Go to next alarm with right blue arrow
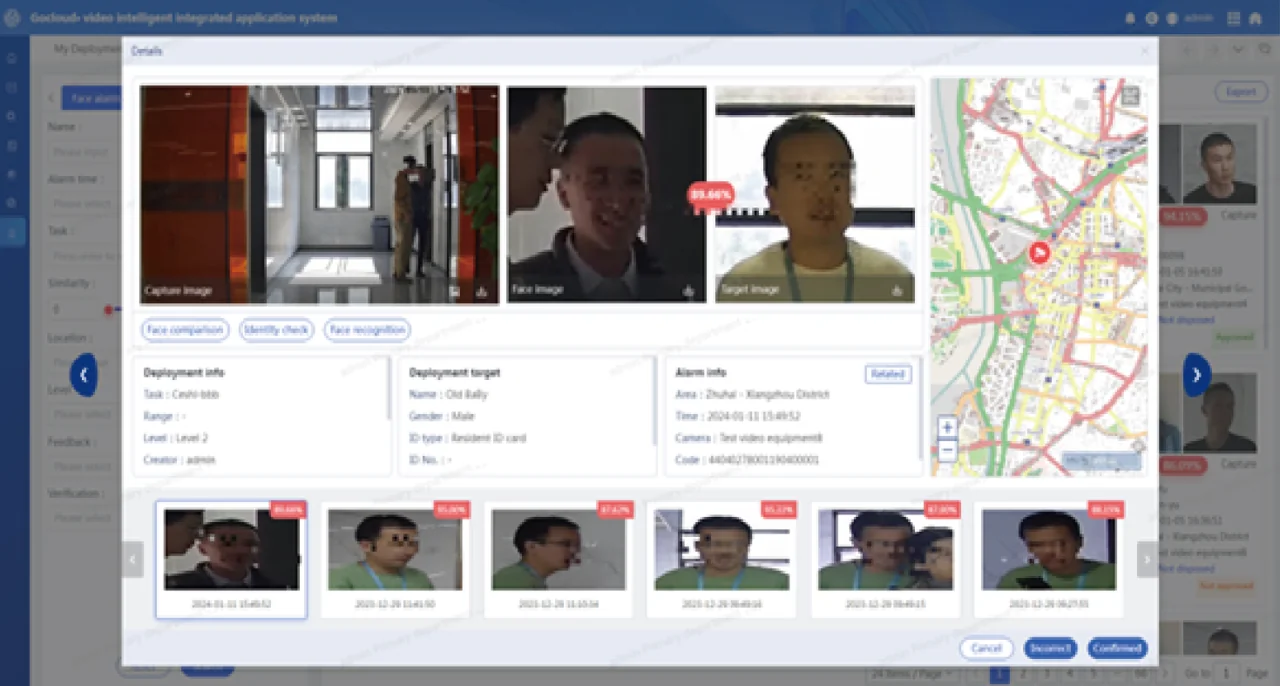1280x686 pixels. click(x=1196, y=375)
